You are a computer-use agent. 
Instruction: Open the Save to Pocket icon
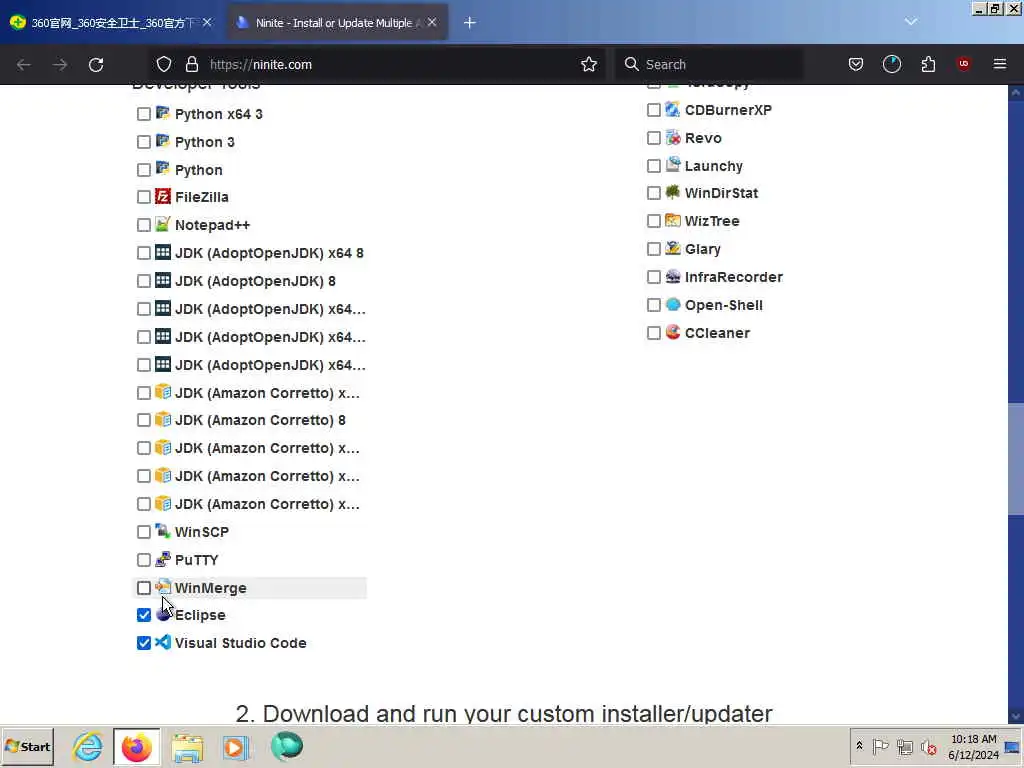coord(856,64)
